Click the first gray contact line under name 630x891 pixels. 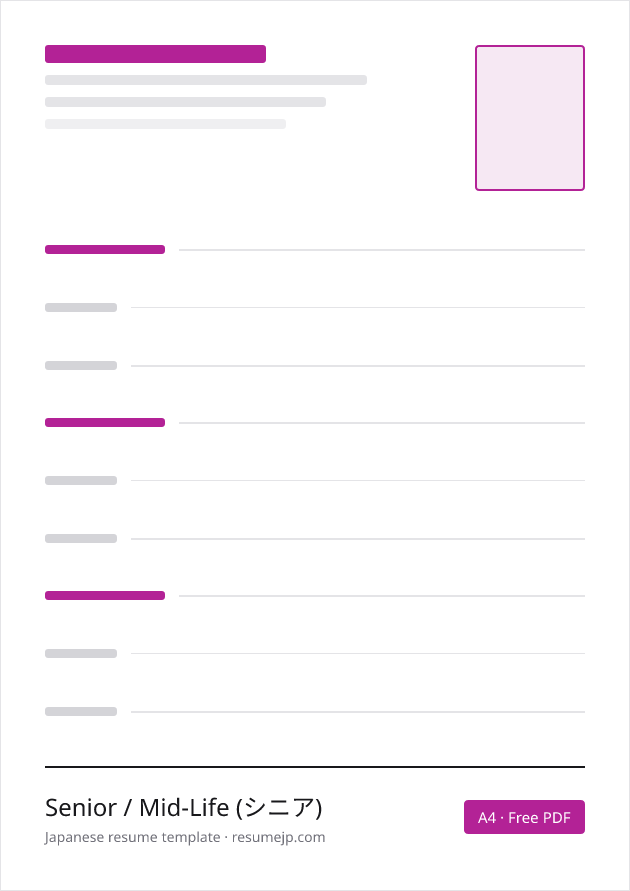pyautogui.click(x=206, y=80)
